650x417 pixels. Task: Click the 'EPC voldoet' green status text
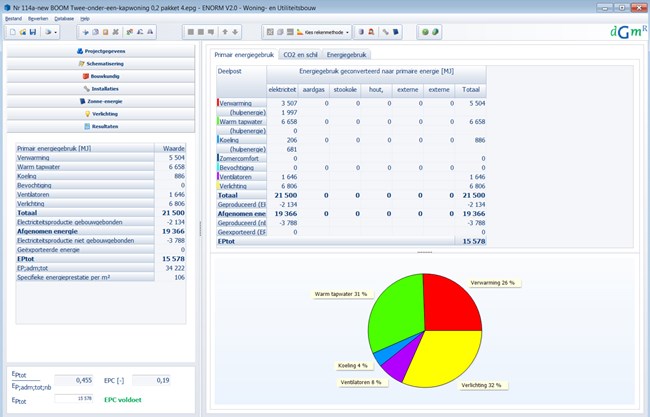[x=123, y=400]
